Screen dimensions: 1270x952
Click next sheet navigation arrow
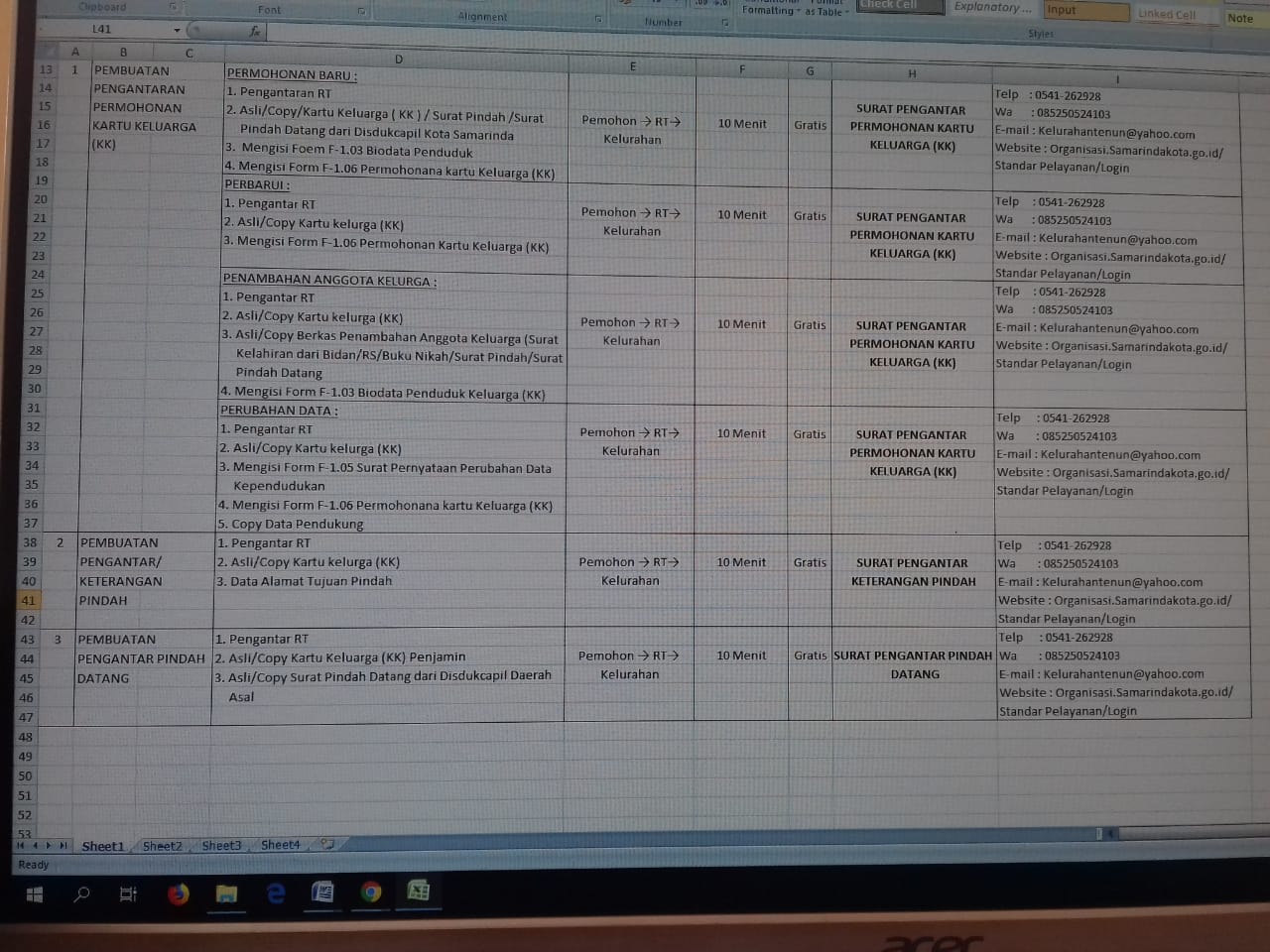[49, 846]
